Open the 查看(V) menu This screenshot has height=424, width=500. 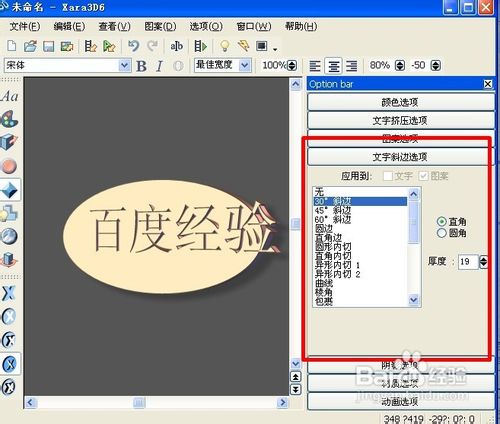tap(114, 27)
